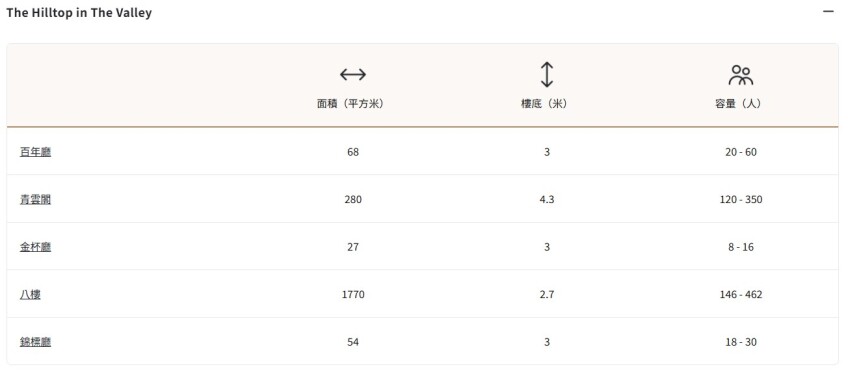
Task: Open the 青雲閣 venue link
Action: click(35, 200)
